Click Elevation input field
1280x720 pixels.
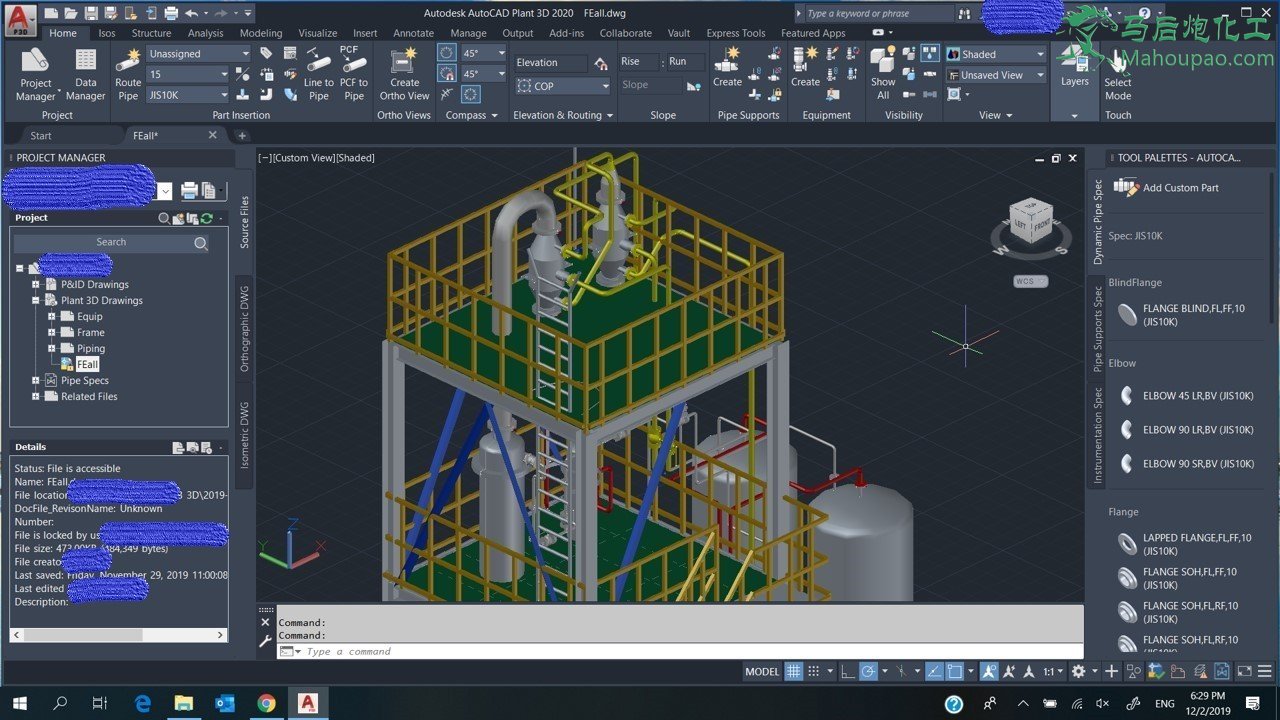(x=551, y=62)
